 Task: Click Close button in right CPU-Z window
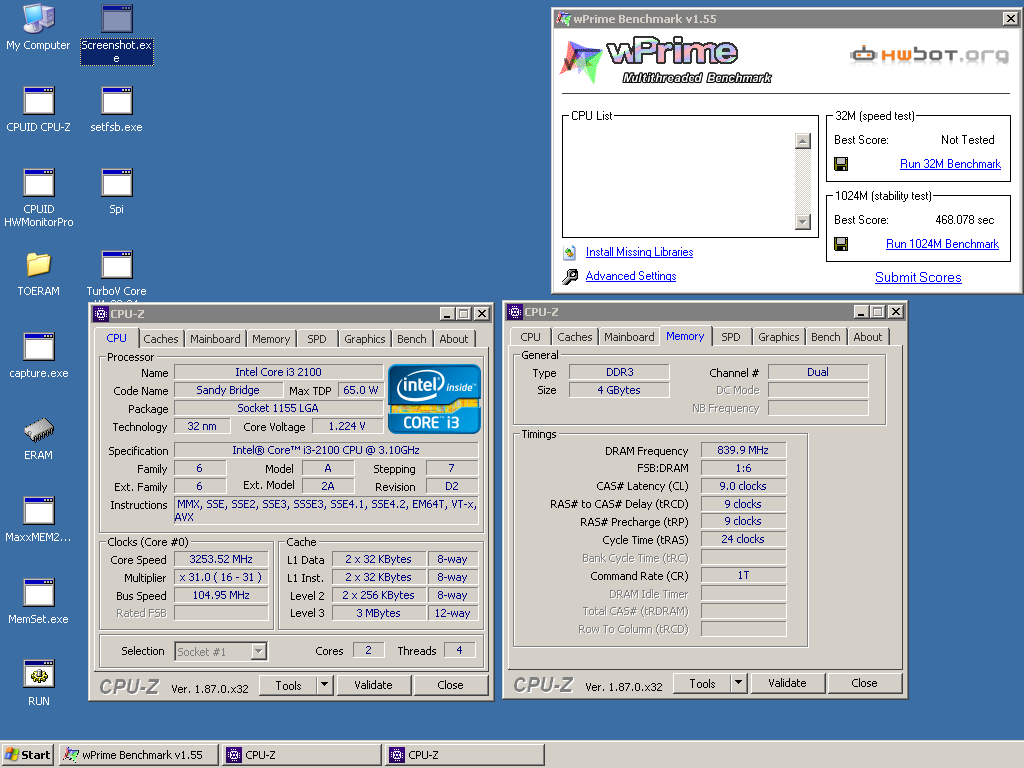(865, 683)
